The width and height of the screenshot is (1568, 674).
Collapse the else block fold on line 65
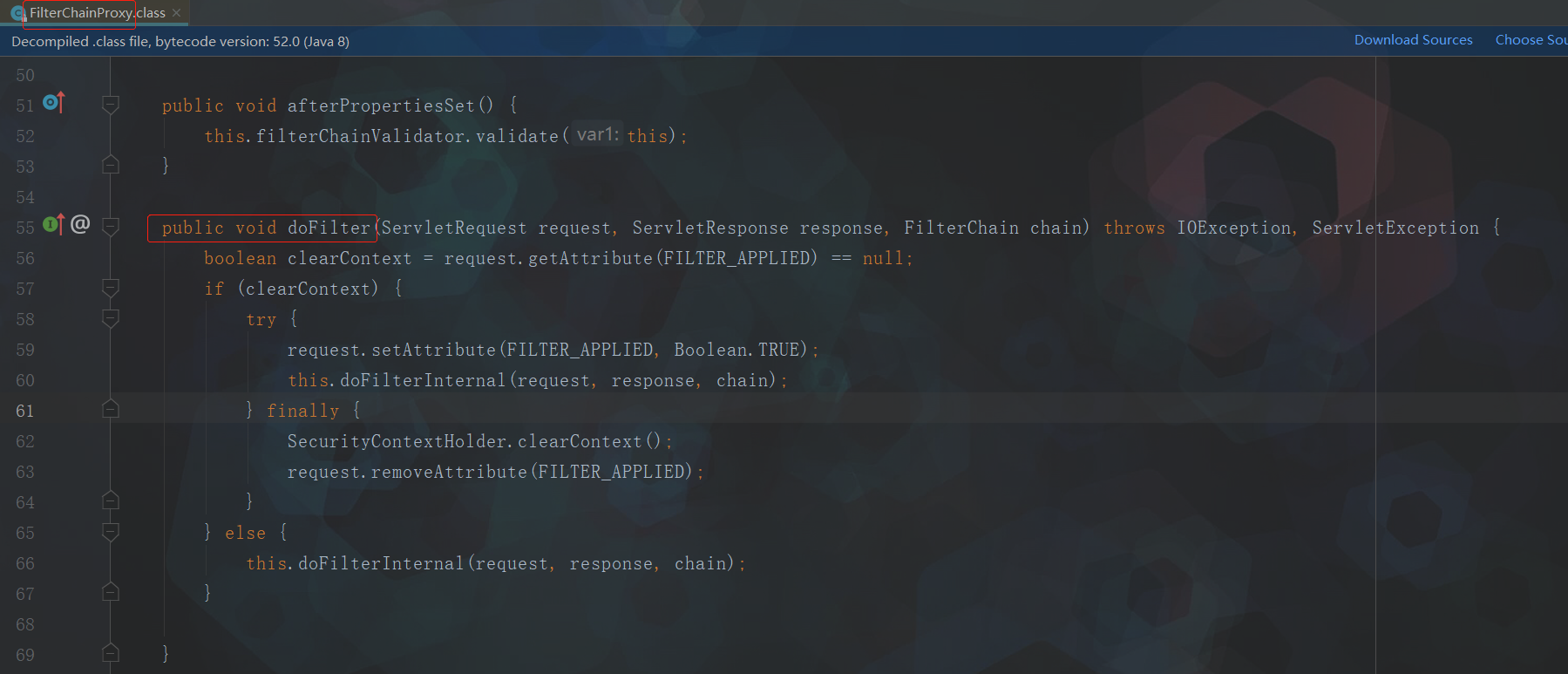pos(111,532)
